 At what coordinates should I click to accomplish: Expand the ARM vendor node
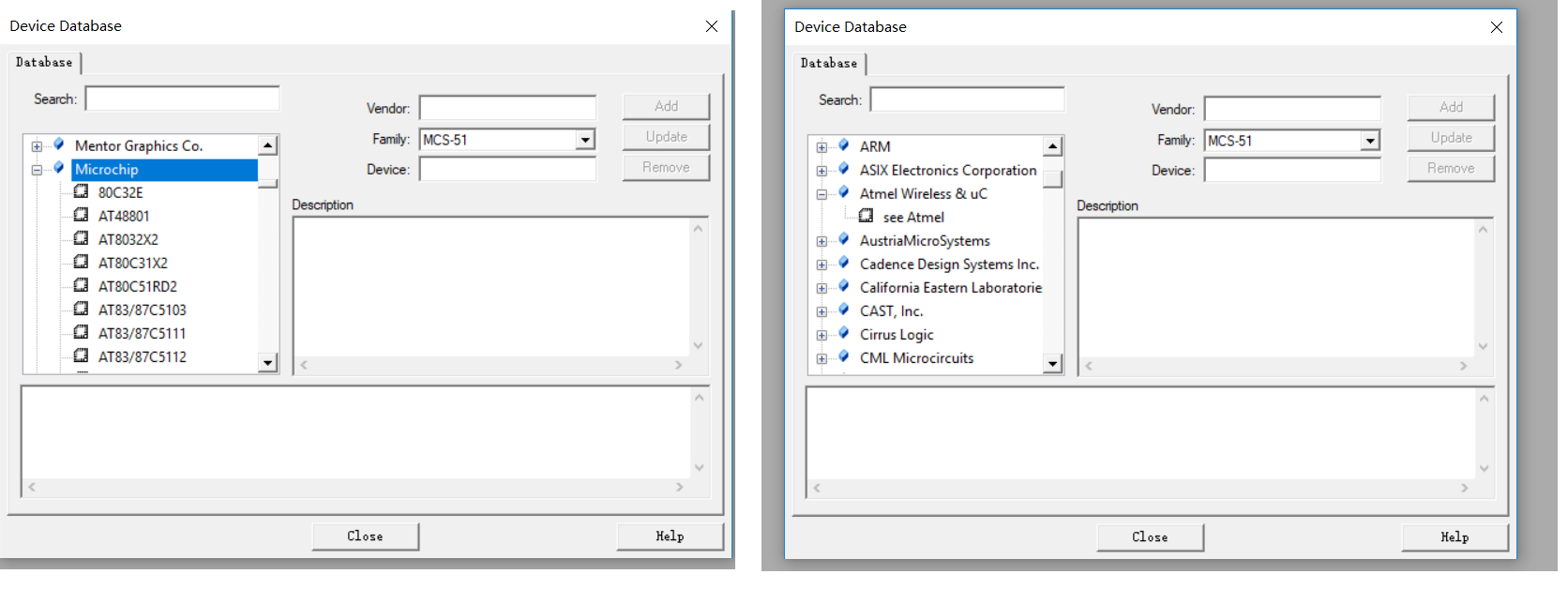(x=822, y=147)
